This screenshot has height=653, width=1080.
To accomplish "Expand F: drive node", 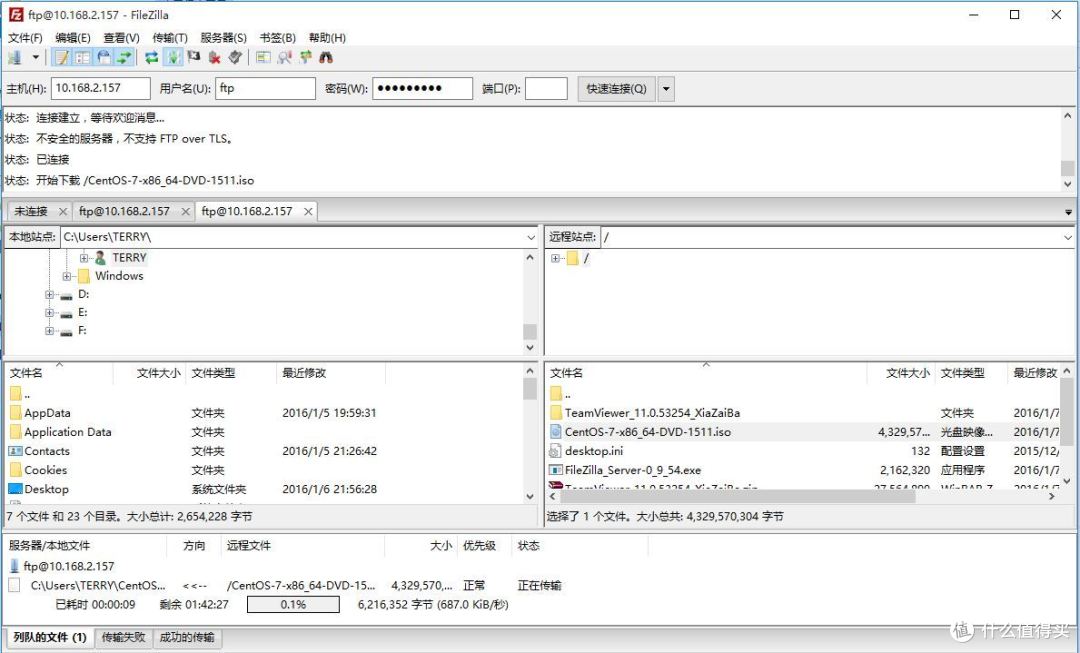I will (50, 331).
